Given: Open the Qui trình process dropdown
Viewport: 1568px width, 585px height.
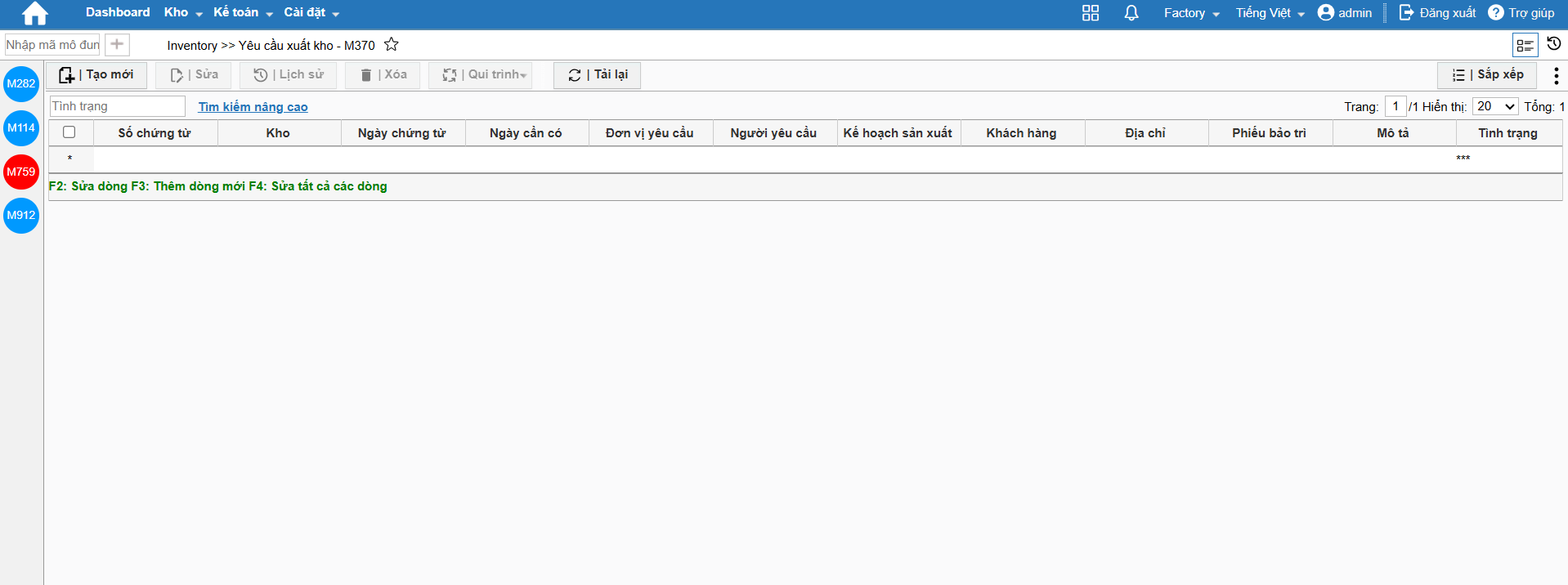Looking at the screenshot, I should (481, 75).
